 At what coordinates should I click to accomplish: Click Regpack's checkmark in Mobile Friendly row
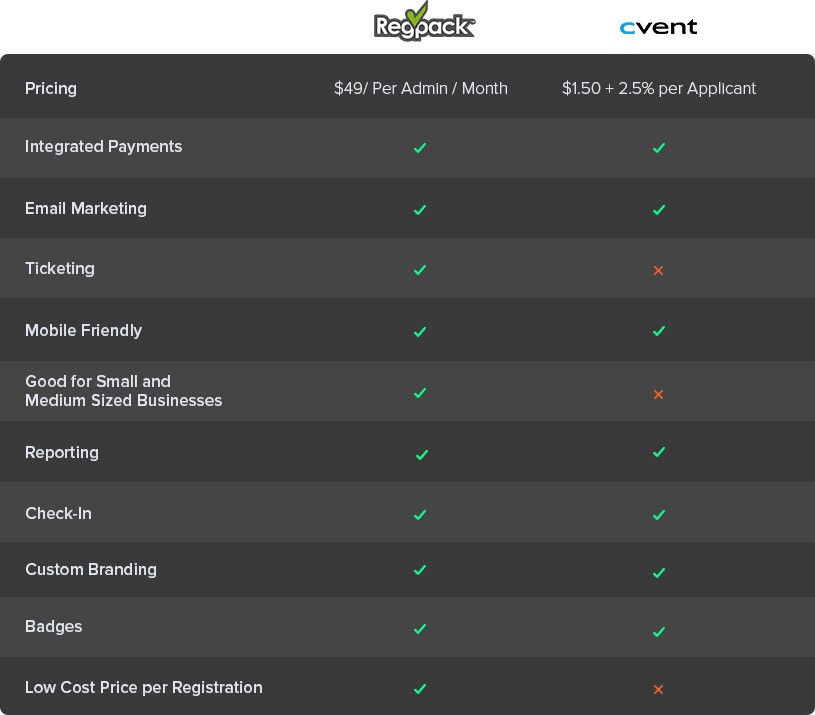420,331
